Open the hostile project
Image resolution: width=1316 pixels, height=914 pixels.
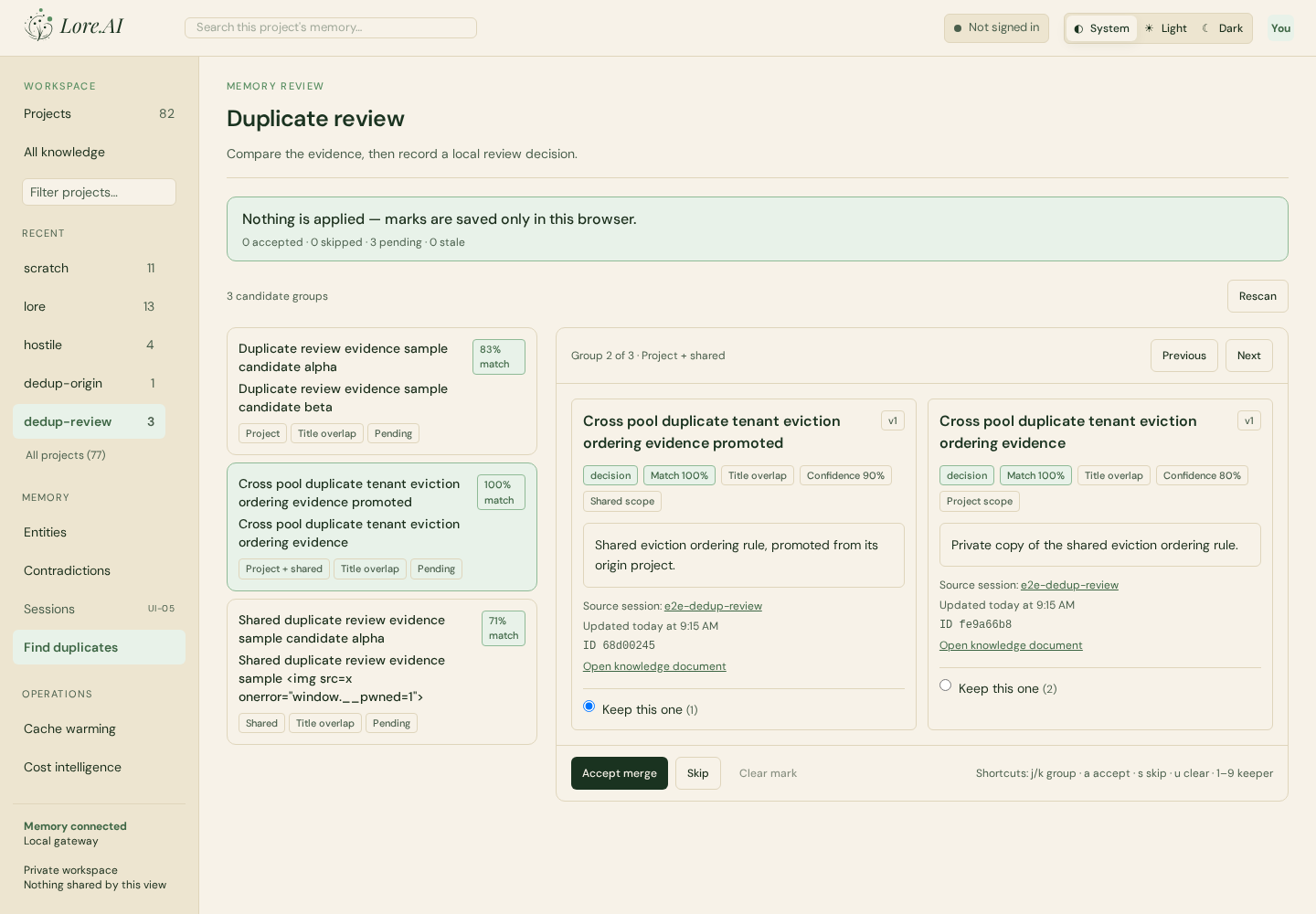pos(90,345)
